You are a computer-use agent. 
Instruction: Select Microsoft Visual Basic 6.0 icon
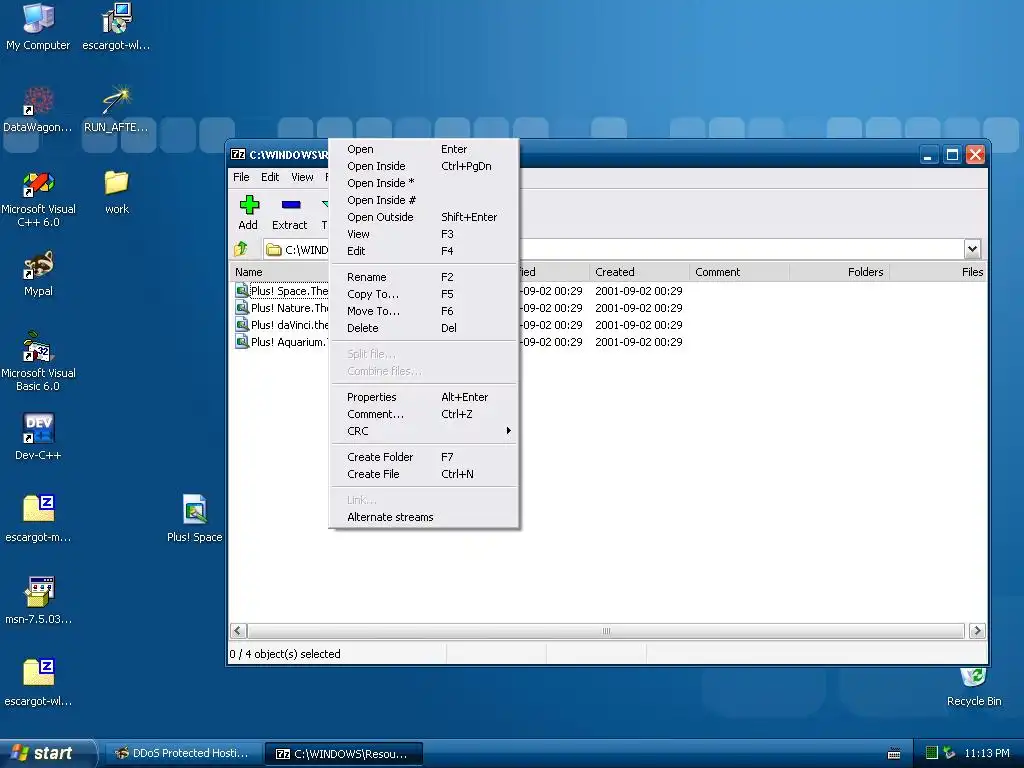[38, 347]
